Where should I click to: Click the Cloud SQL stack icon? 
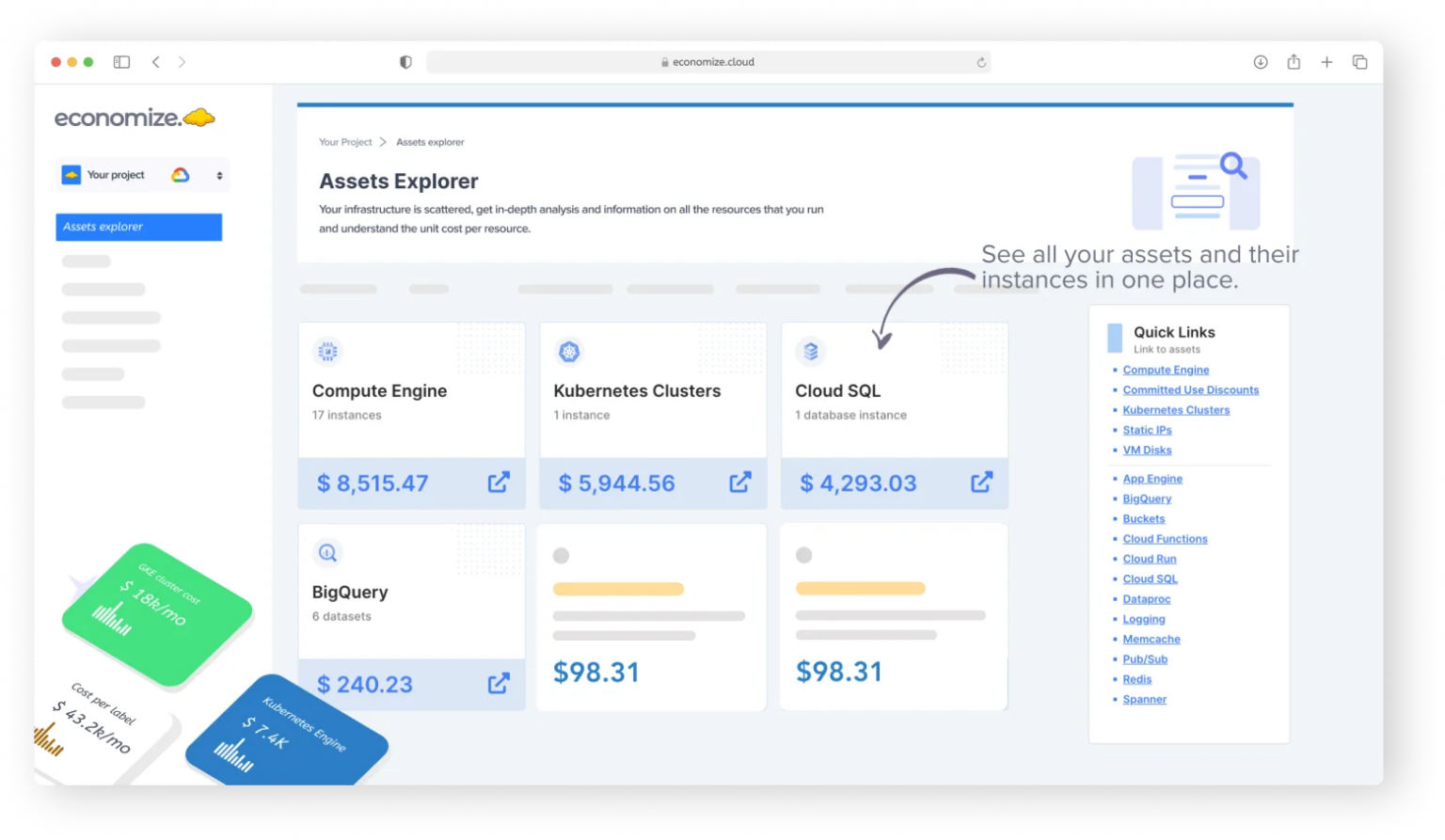point(810,352)
